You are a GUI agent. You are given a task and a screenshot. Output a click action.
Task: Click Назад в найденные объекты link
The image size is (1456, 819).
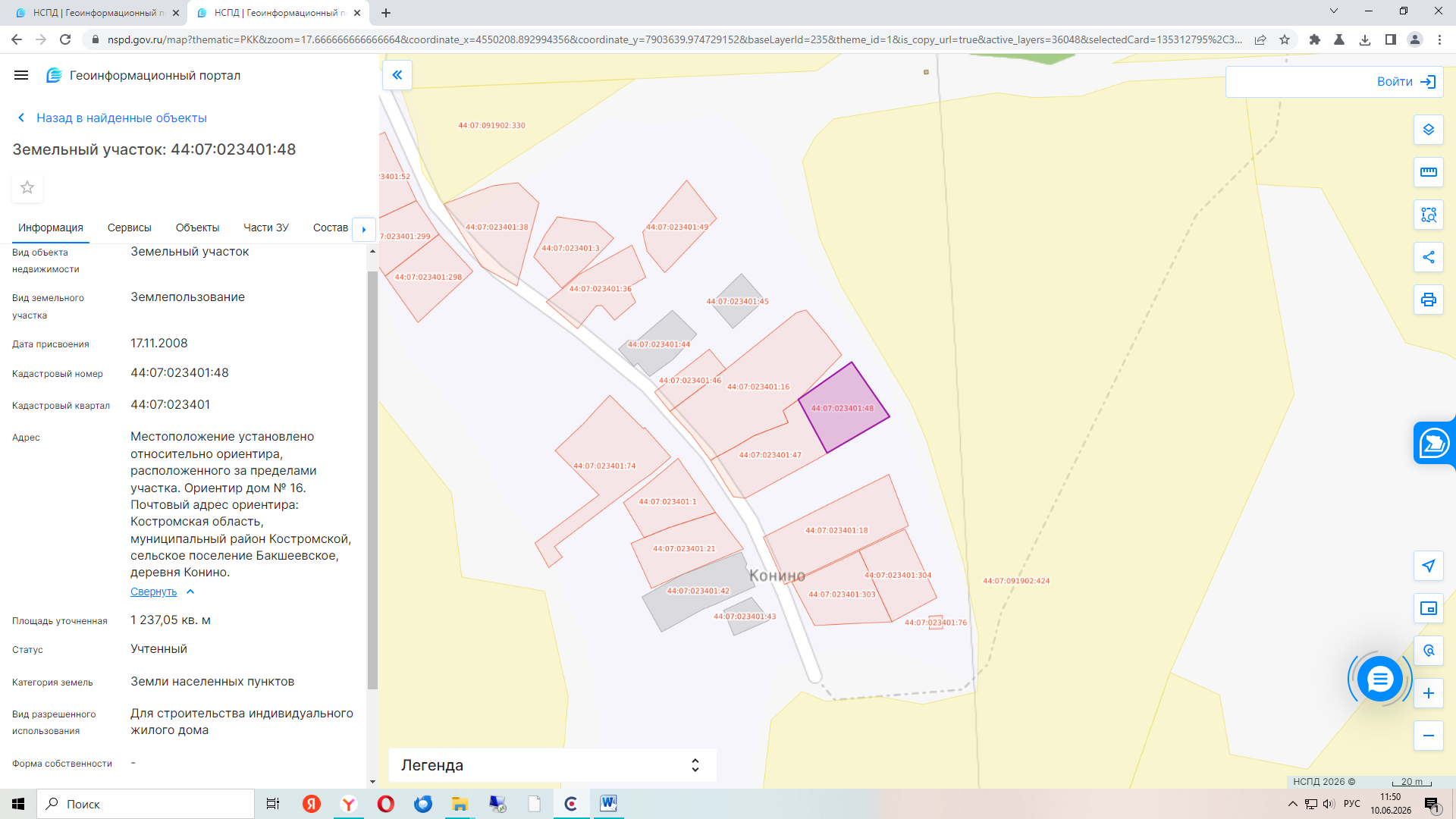[112, 118]
